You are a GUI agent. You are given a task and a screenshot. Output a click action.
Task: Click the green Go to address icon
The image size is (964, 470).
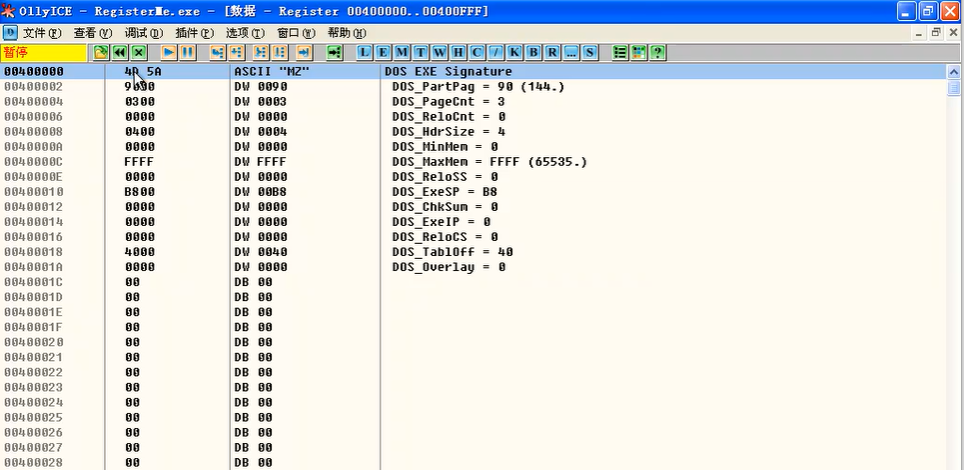[334, 53]
